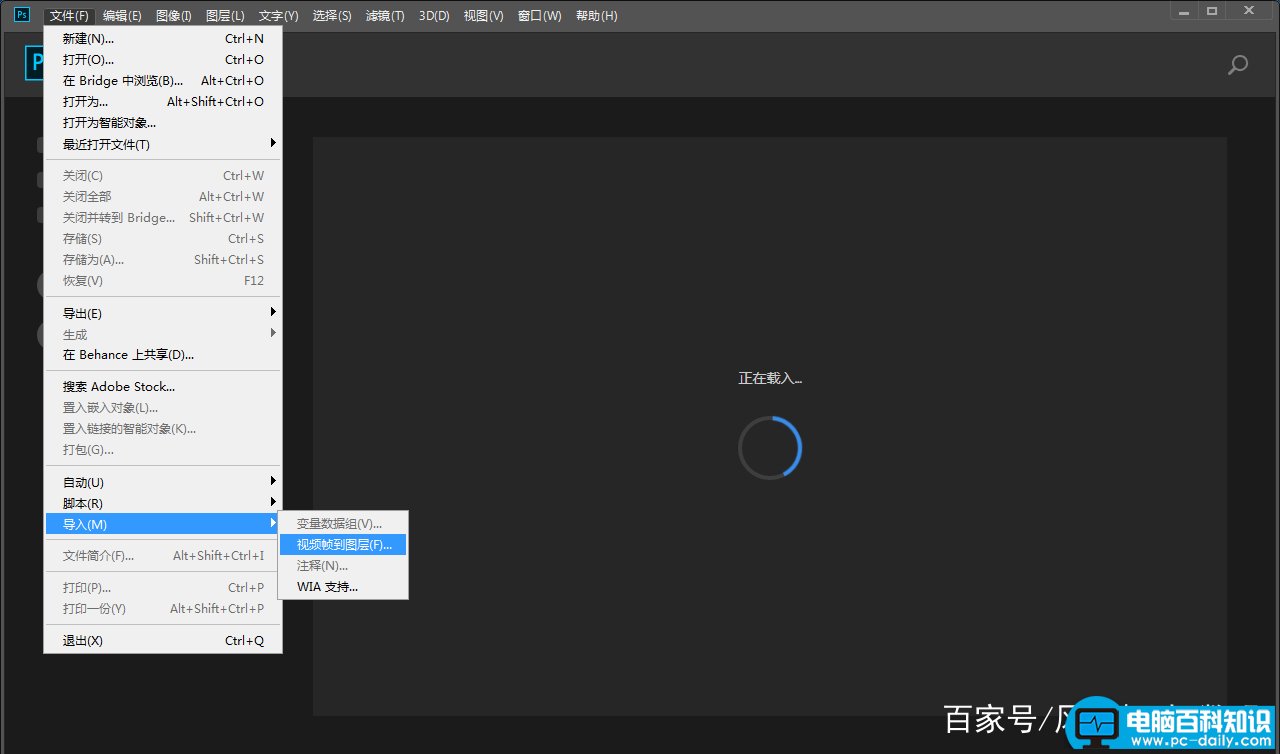Open the 视图(V) menu

483,16
